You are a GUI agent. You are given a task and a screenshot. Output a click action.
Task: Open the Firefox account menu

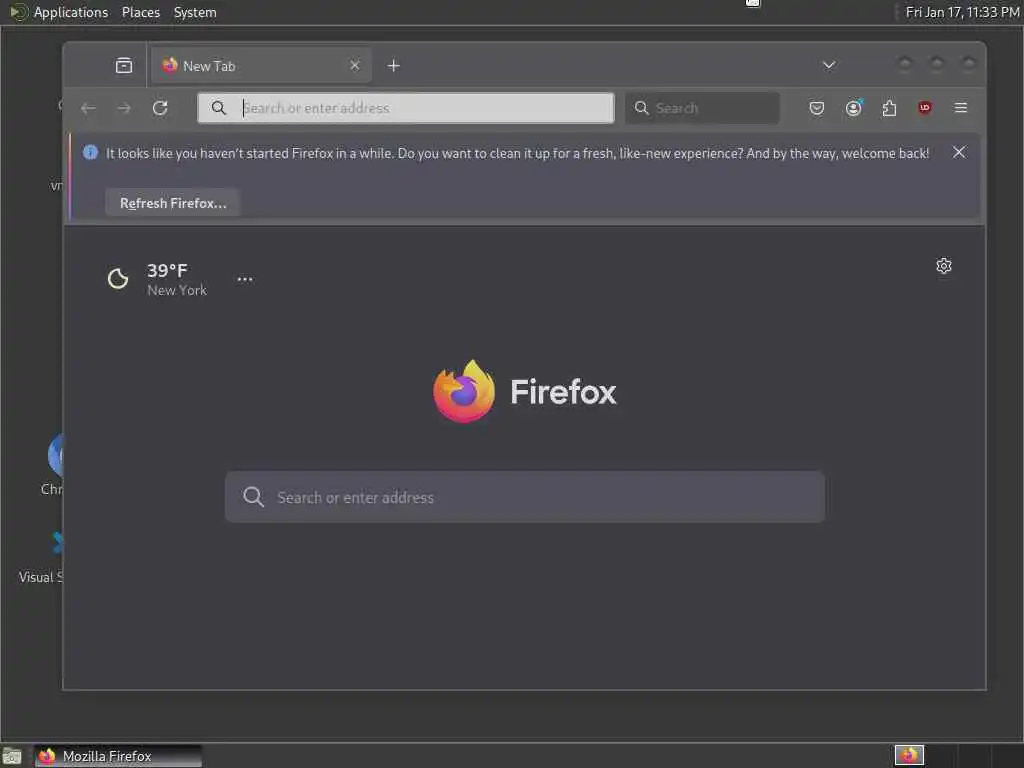tap(854, 108)
